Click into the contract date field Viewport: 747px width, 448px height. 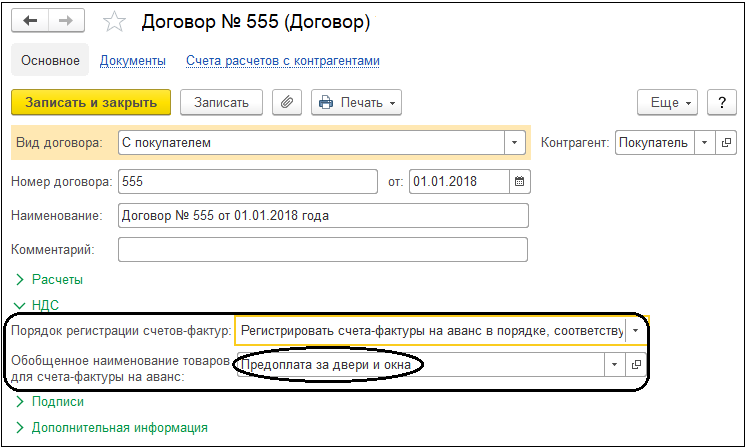pyautogui.click(x=459, y=181)
